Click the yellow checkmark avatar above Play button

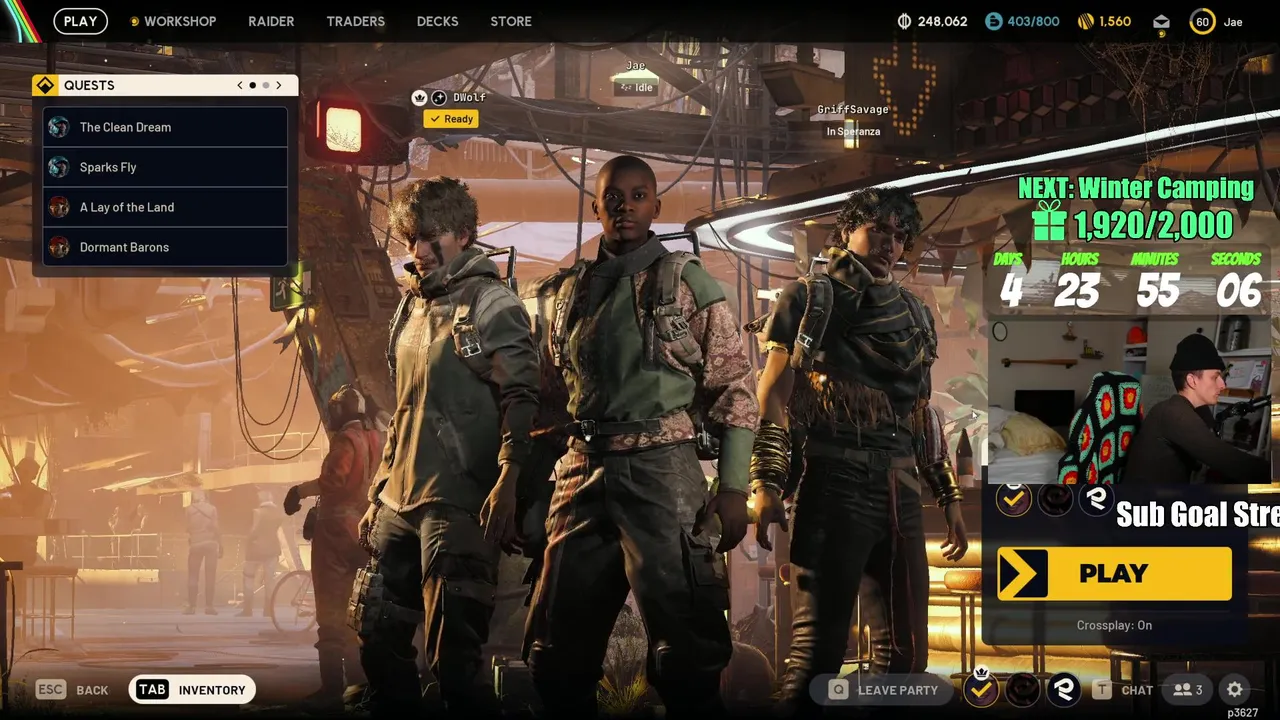coord(1013,498)
